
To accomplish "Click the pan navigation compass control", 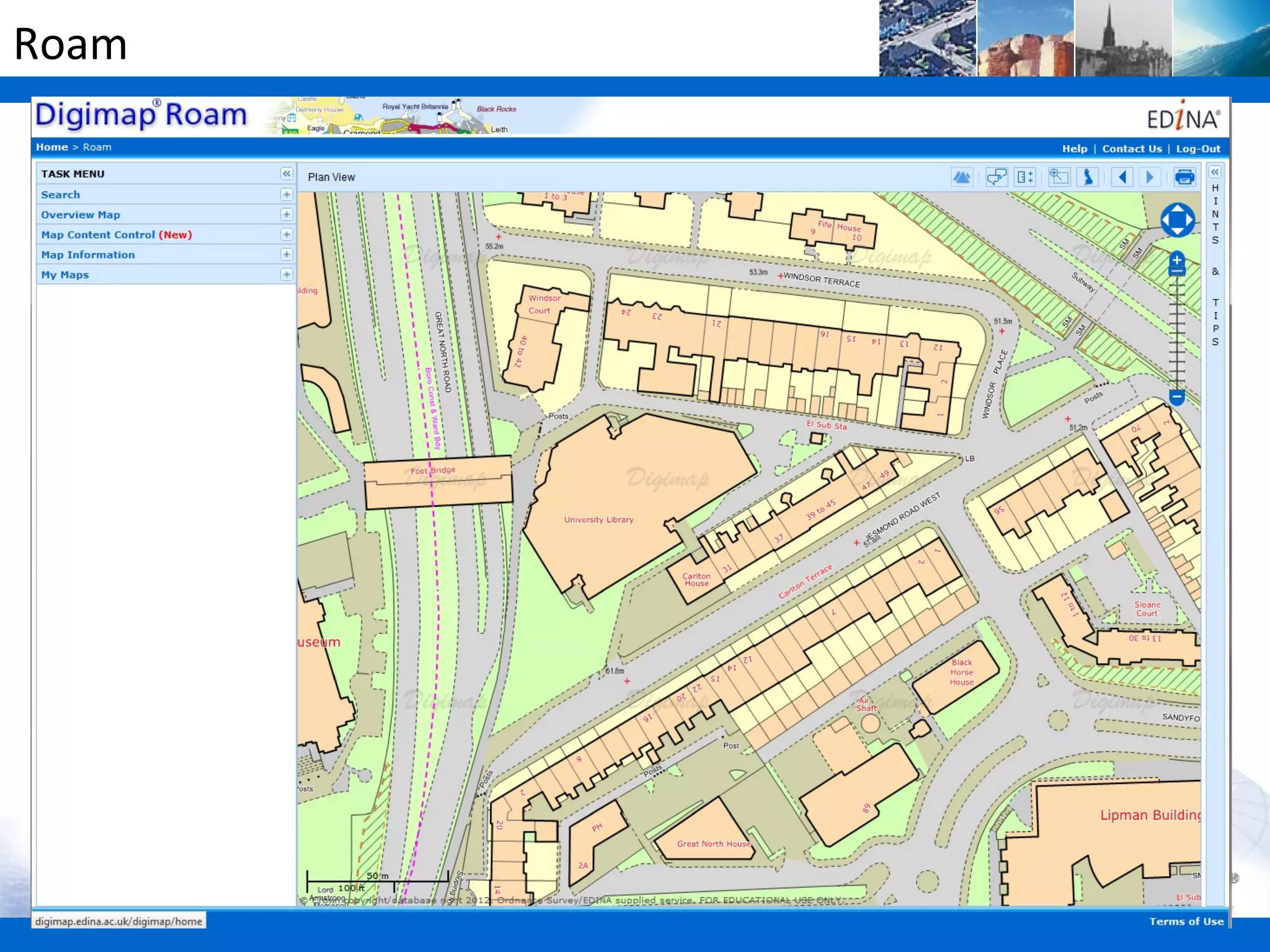I will coord(1177,220).
